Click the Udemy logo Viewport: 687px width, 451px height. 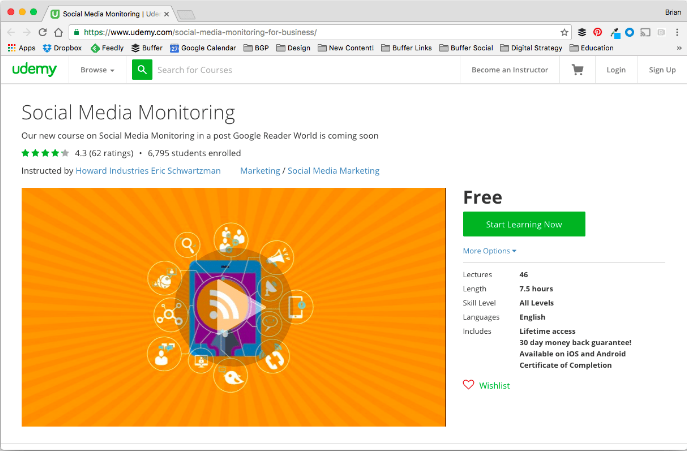tap(34, 69)
